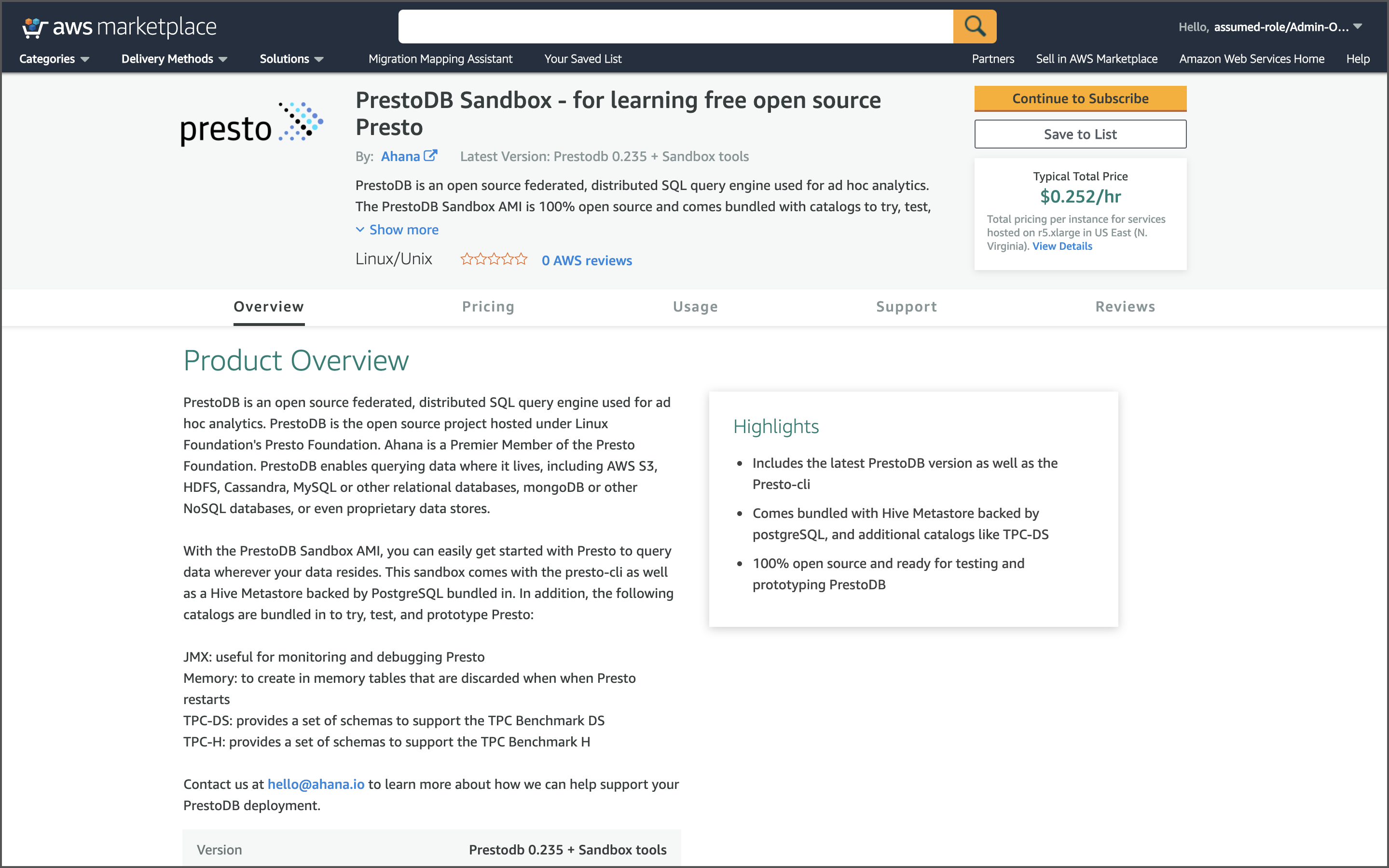
Task: Open the Support tab
Action: coord(906,307)
